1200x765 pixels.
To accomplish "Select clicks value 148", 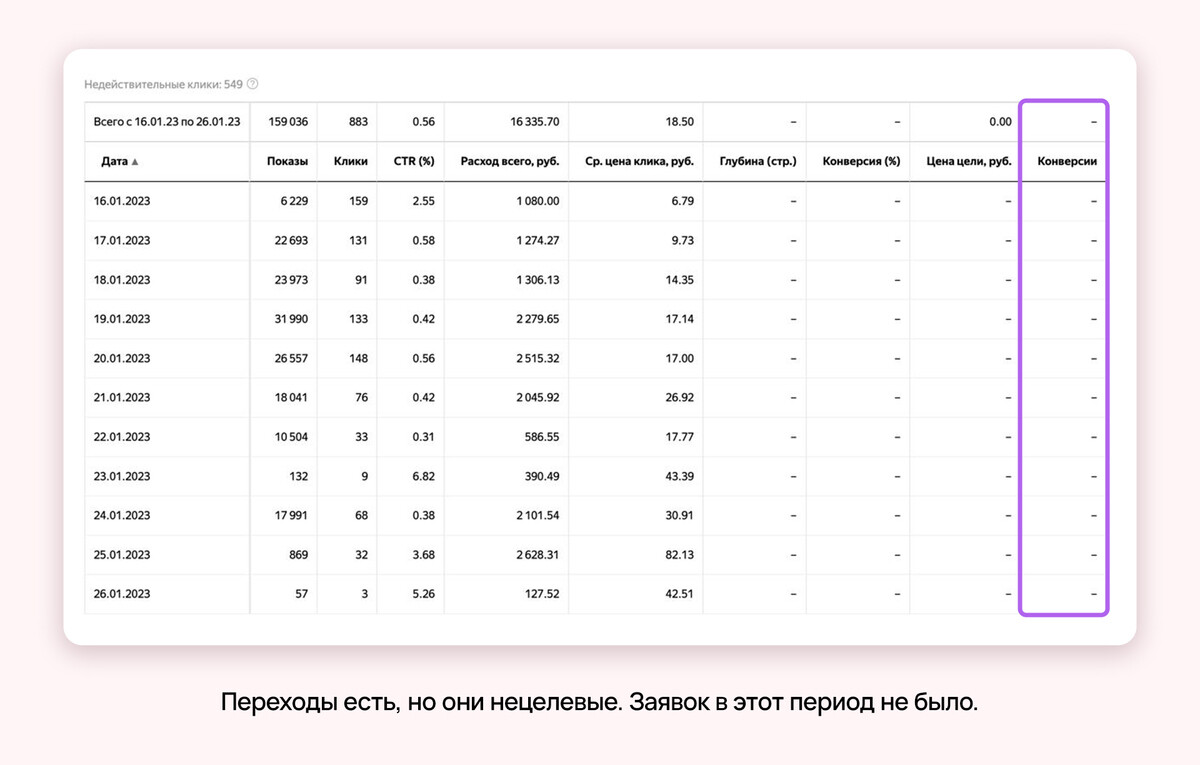I will pos(358,358).
